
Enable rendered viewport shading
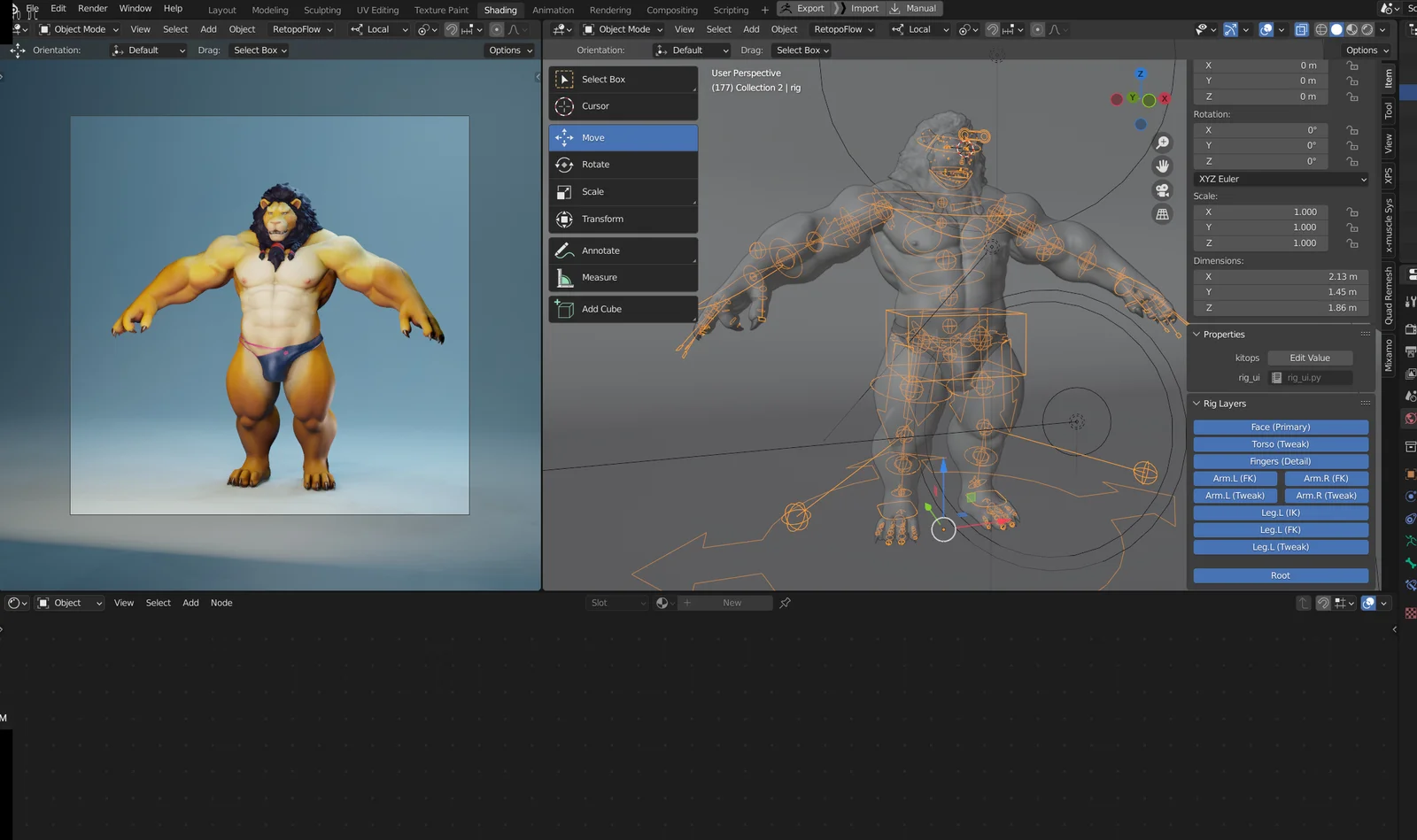coord(1367,29)
